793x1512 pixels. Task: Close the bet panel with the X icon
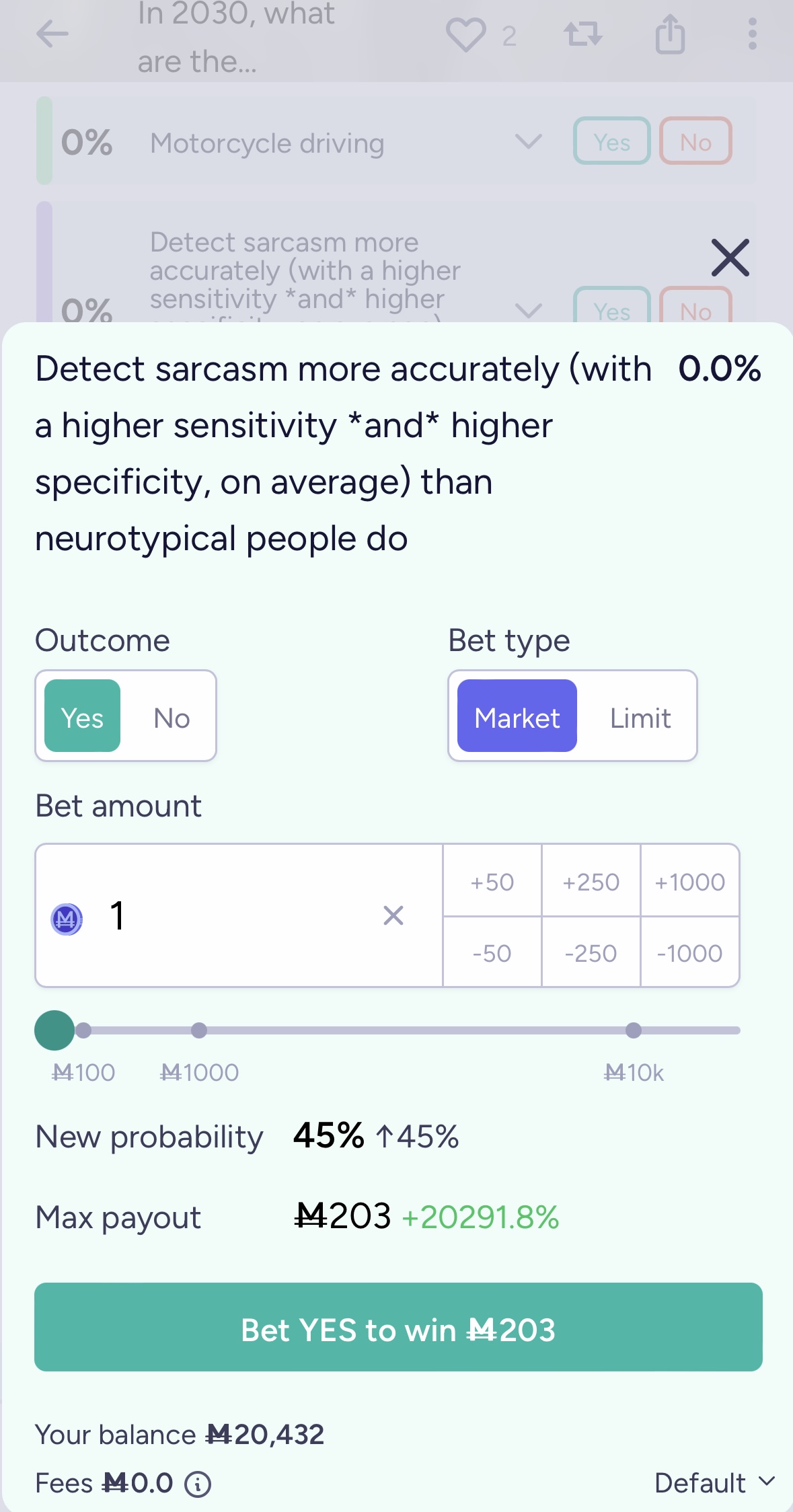730,258
